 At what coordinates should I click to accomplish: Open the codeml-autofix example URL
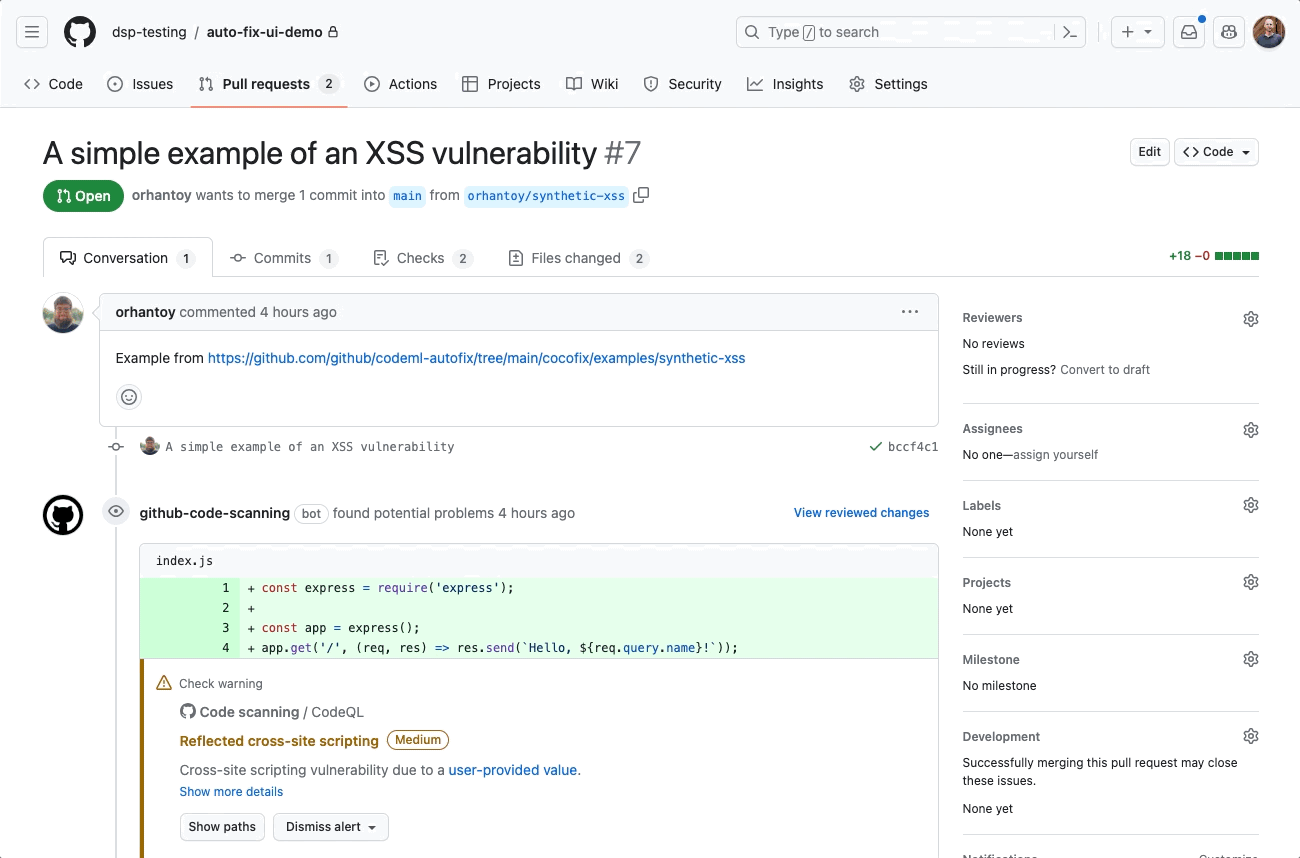click(x=476, y=358)
